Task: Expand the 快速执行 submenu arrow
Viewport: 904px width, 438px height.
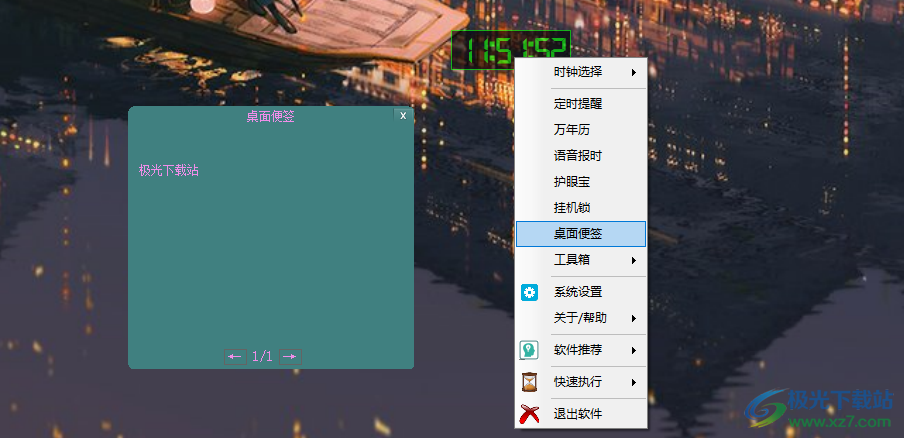Action: [634, 382]
